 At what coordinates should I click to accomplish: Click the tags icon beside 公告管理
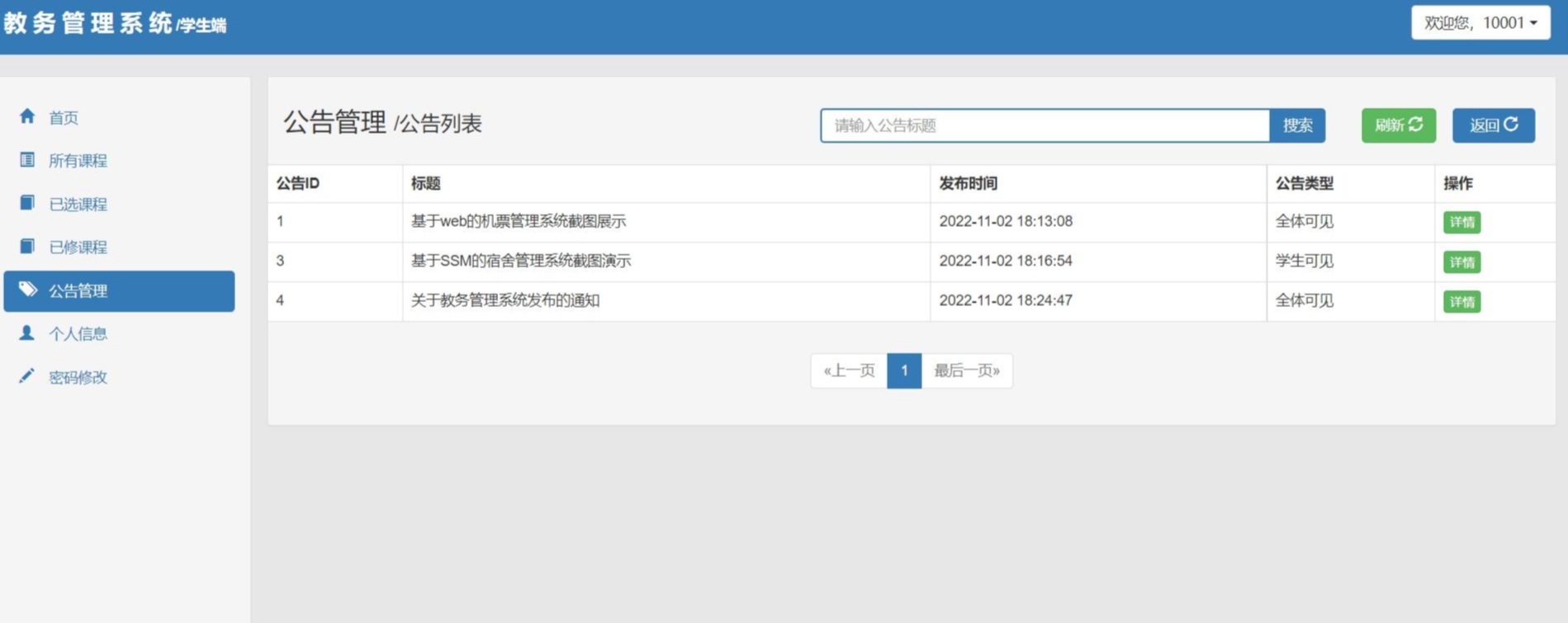(x=28, y=290)
